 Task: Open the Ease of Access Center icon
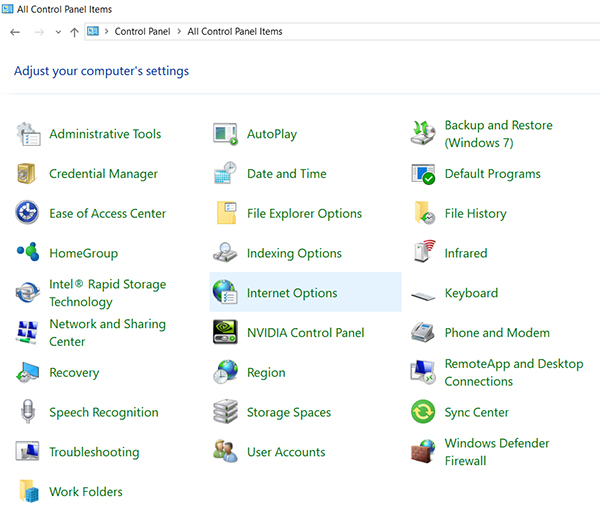(27, 212)
